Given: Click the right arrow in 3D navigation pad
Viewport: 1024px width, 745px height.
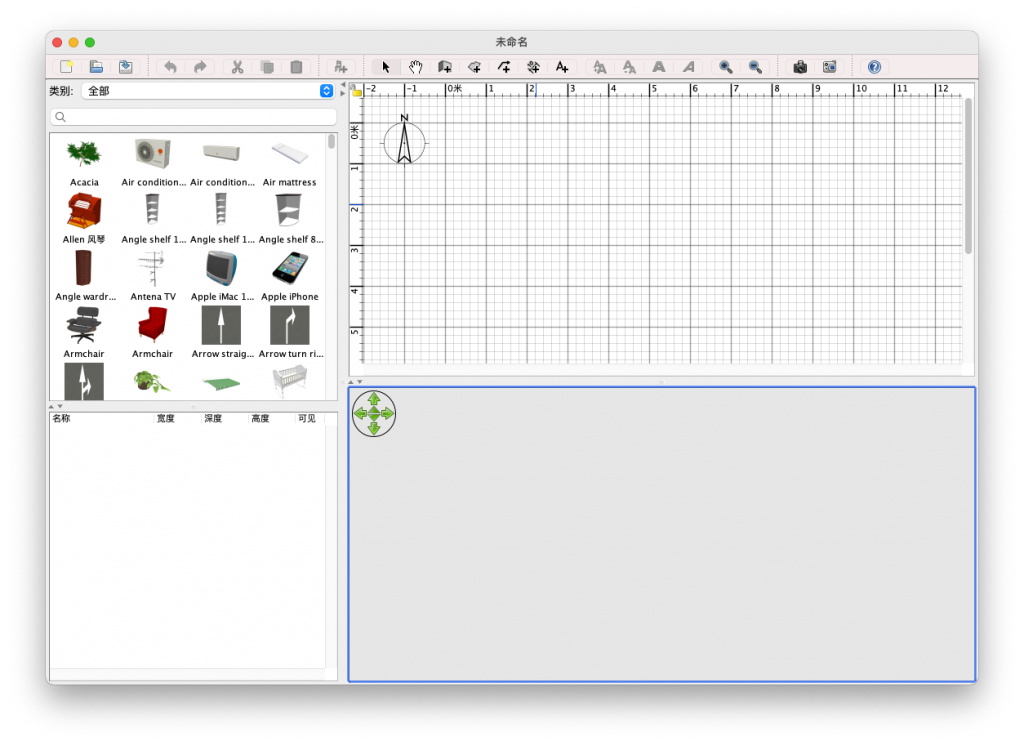Looking at the screenshot, I should coord(389,413).
